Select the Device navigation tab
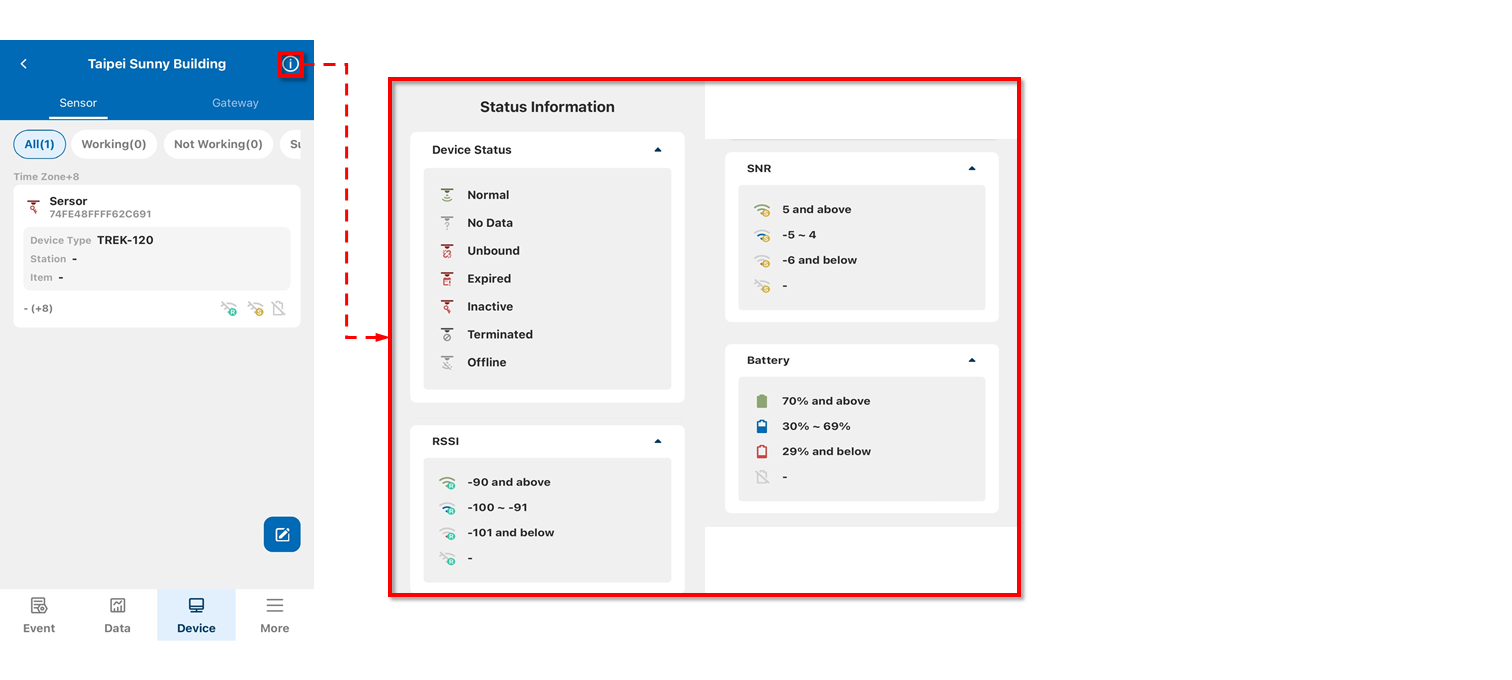The height and width of the screenshot is (680, 1512). 196,615
